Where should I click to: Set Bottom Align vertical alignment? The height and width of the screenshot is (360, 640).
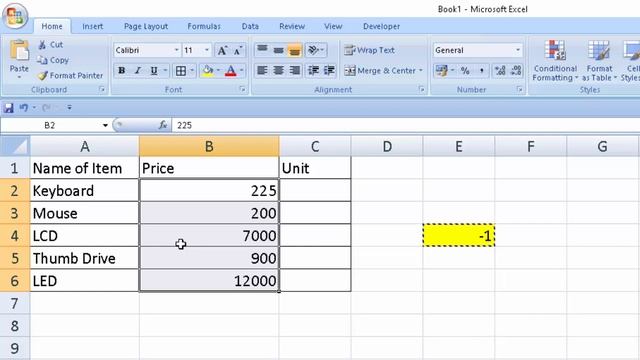point(294,51)
